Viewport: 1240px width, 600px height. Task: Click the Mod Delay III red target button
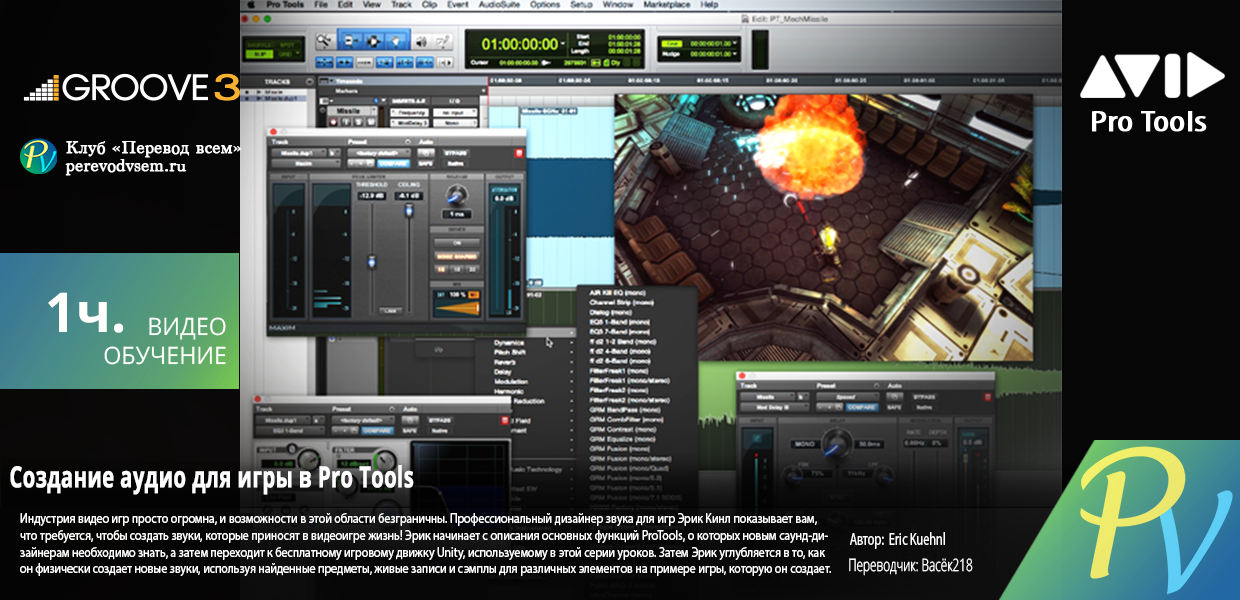coord(987,395)
